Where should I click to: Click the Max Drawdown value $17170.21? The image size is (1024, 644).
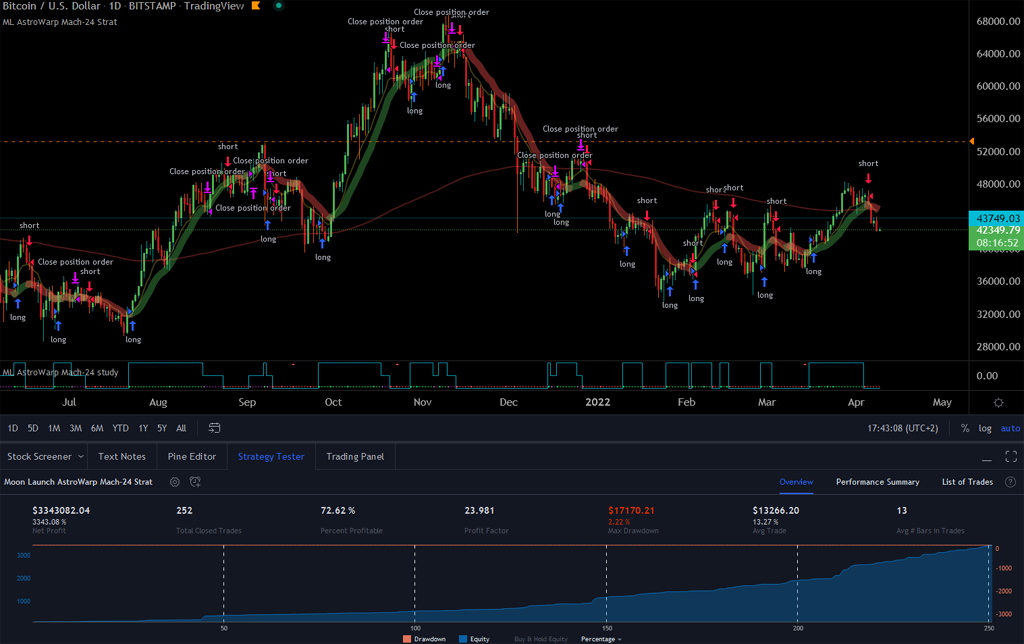click(x=632, y=510)
